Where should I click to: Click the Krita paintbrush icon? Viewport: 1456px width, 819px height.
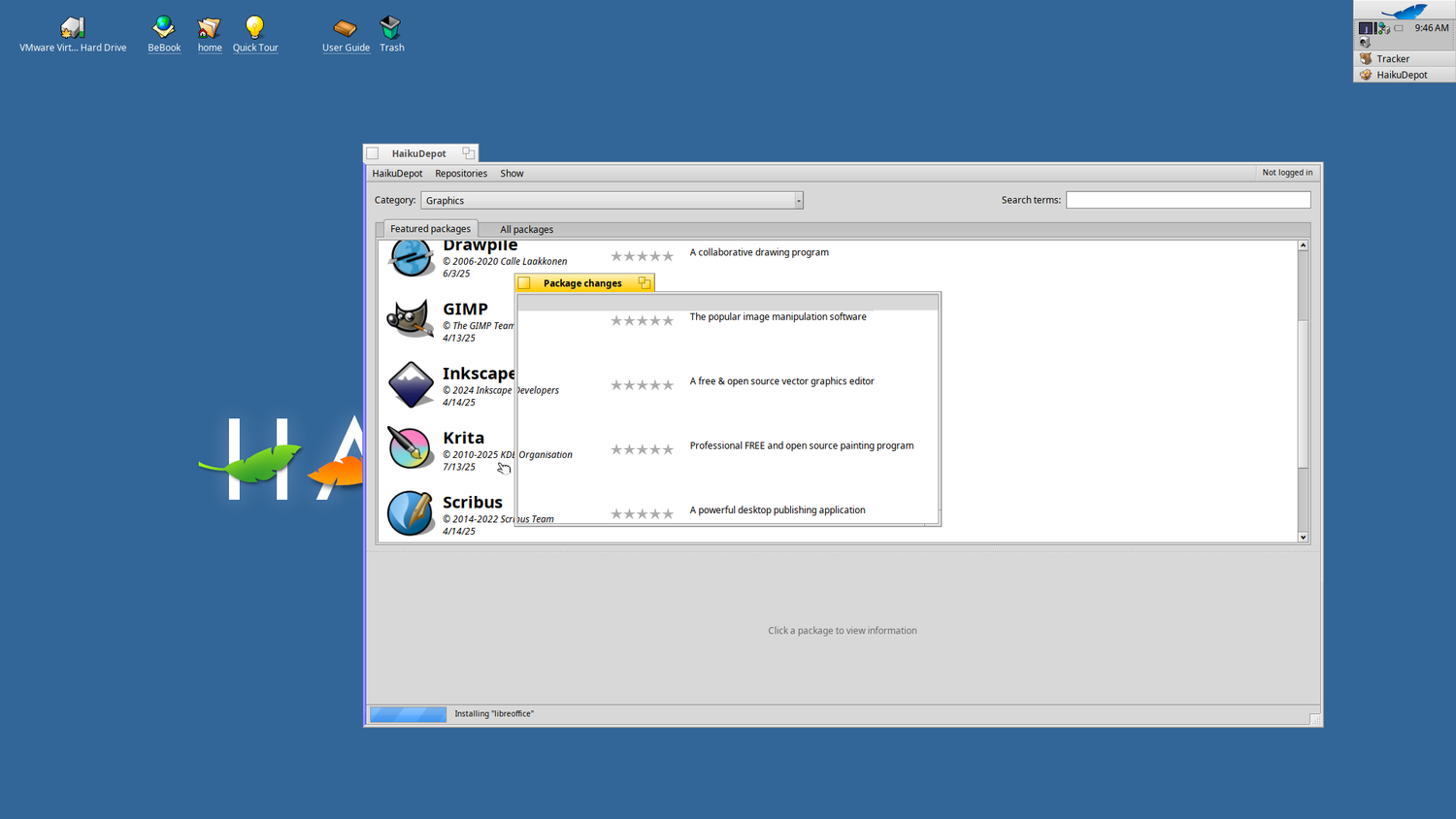point(411,448)
